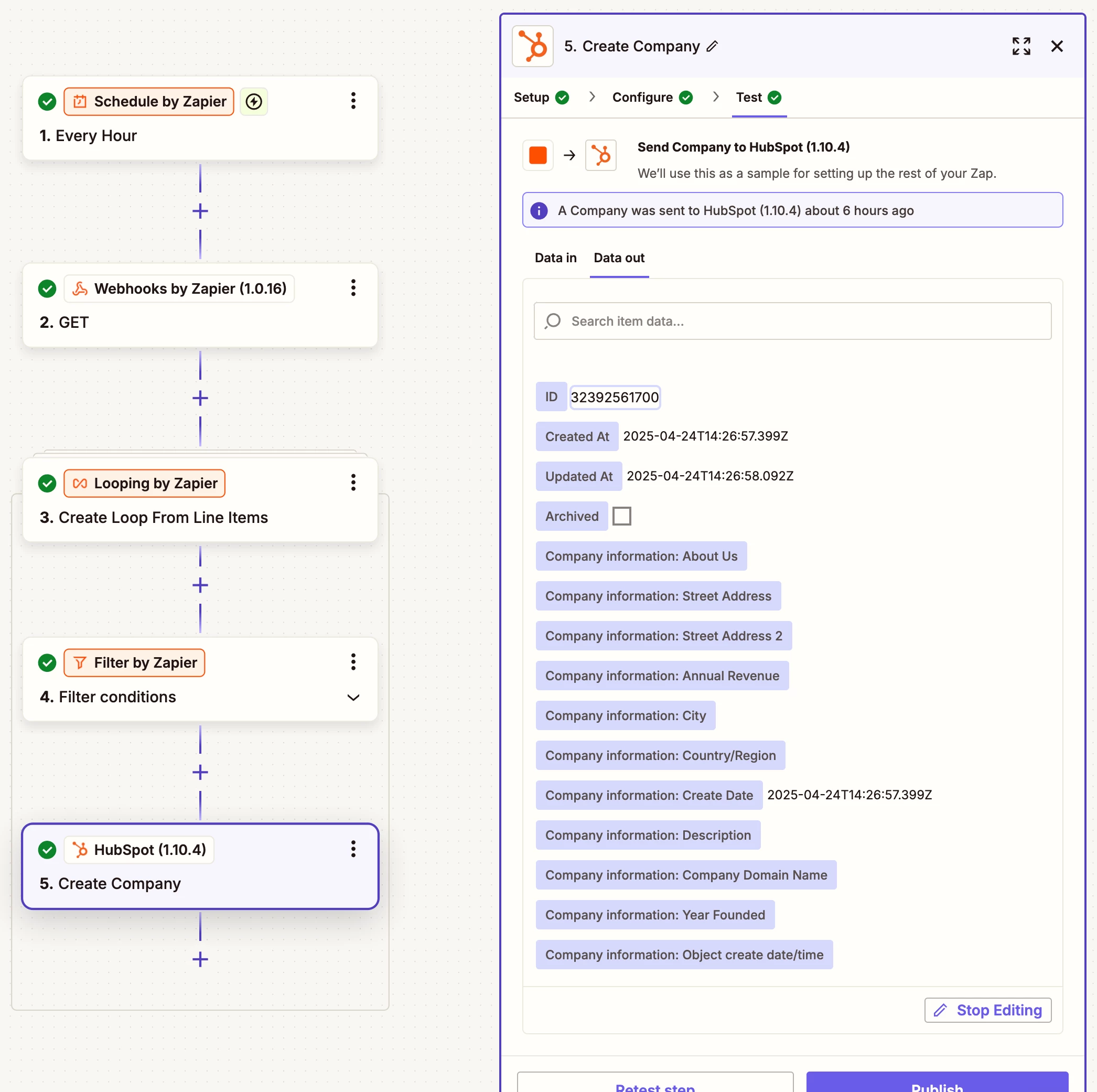Rename step with pencil icon
Screen dimensions: 1097x1092
point(712,47)
